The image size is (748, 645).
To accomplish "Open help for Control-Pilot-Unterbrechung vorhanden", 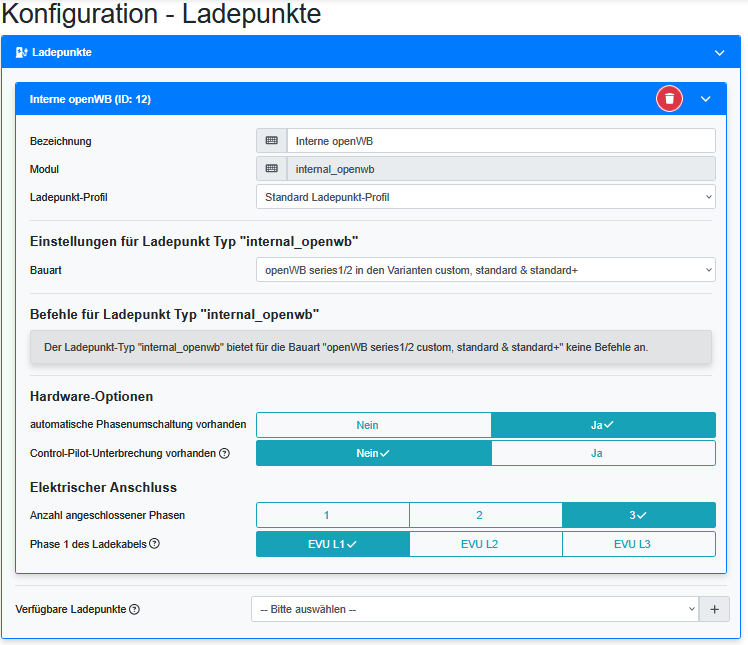I will pos(224,453).
